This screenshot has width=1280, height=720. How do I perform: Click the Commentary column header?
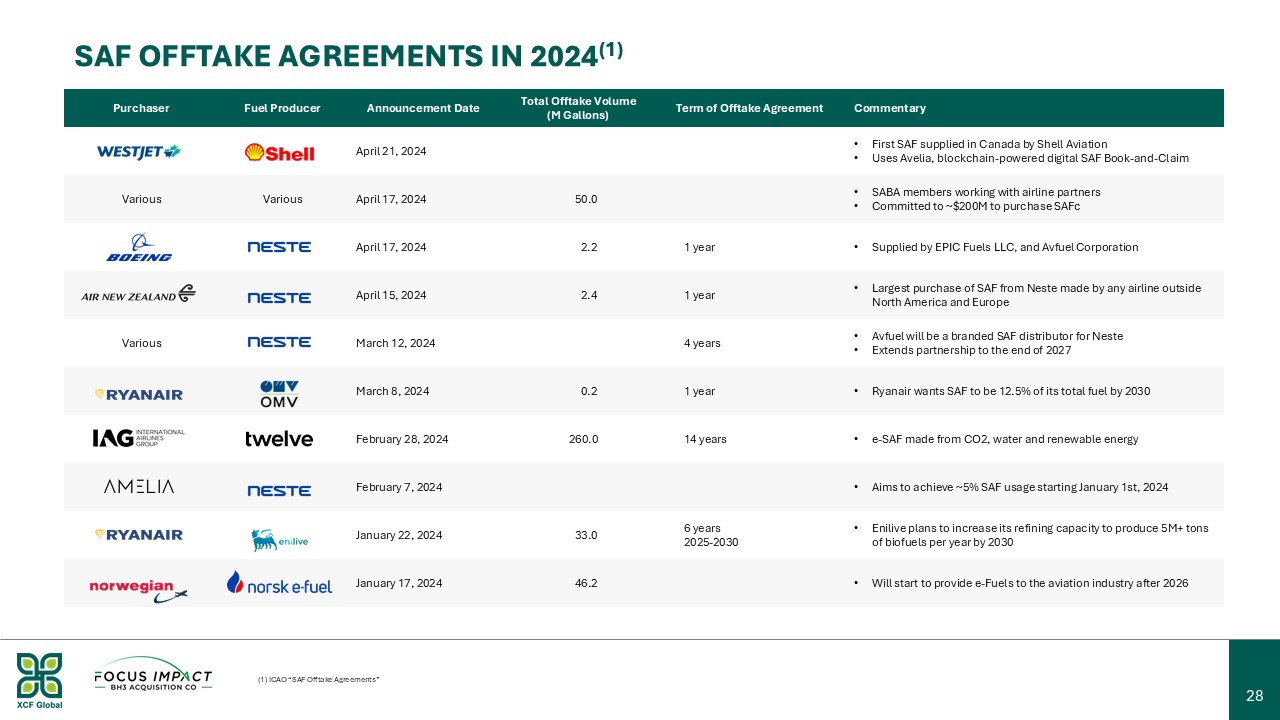(x=890, y=108)
